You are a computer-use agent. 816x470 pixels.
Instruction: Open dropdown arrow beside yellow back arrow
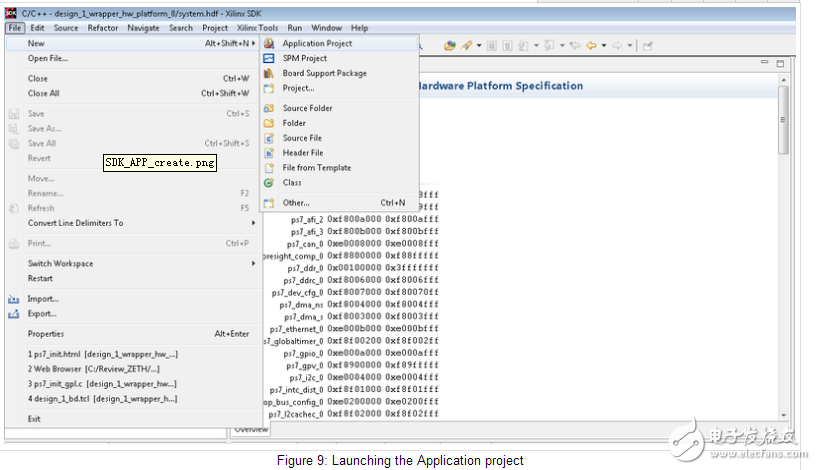[604, 45]
